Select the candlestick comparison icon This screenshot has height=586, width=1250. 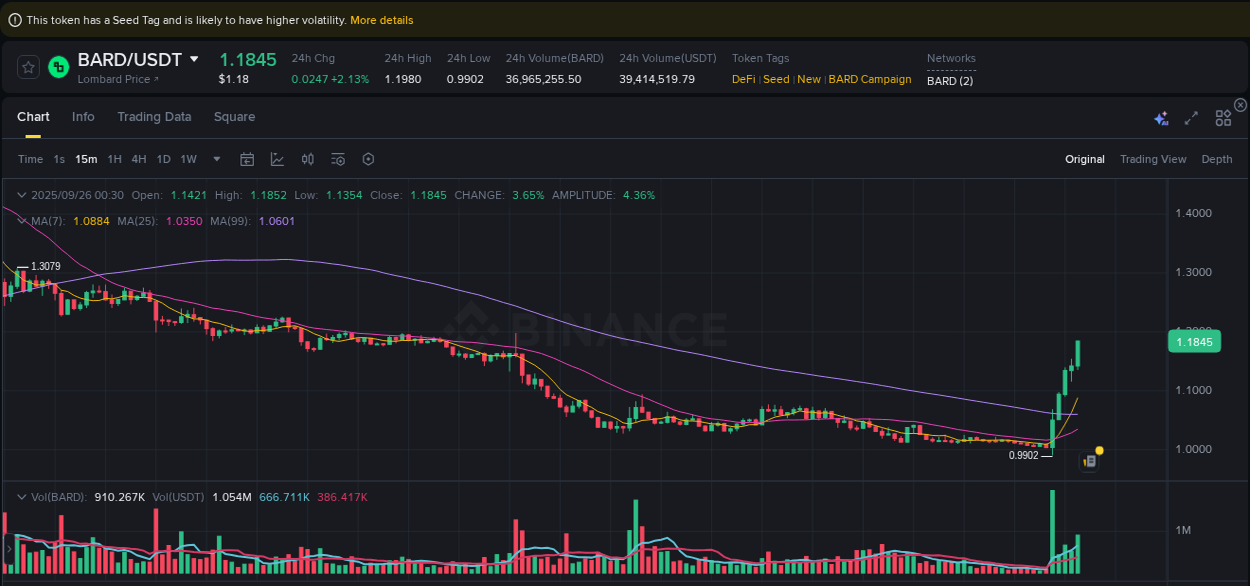(x=307, y=159)
